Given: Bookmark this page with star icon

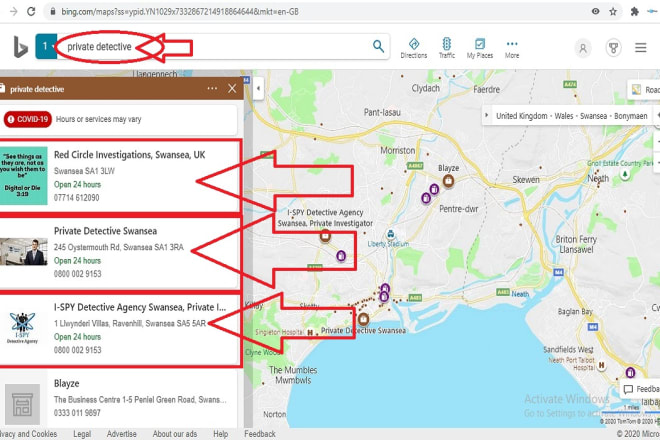Looking at the screenshot, I should coord(613,11).
